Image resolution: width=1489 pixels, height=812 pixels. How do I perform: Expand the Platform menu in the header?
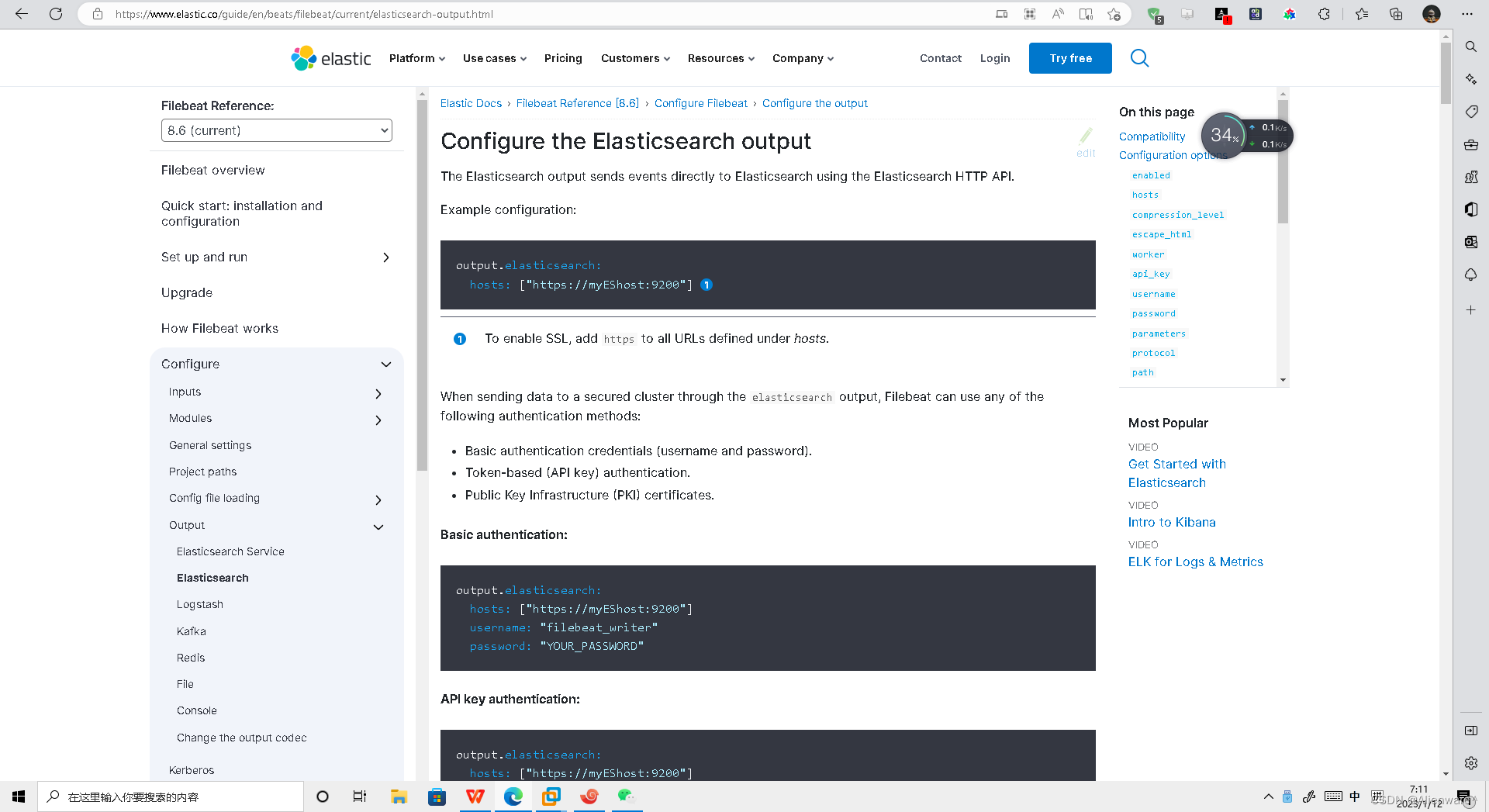417,58
